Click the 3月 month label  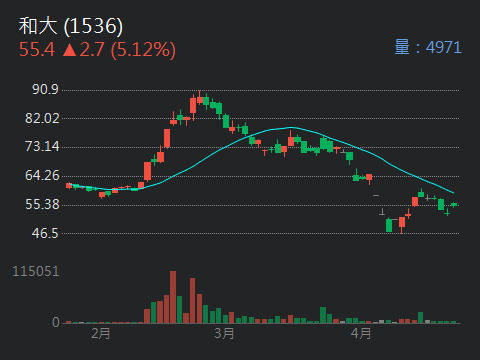pos(224,333)
